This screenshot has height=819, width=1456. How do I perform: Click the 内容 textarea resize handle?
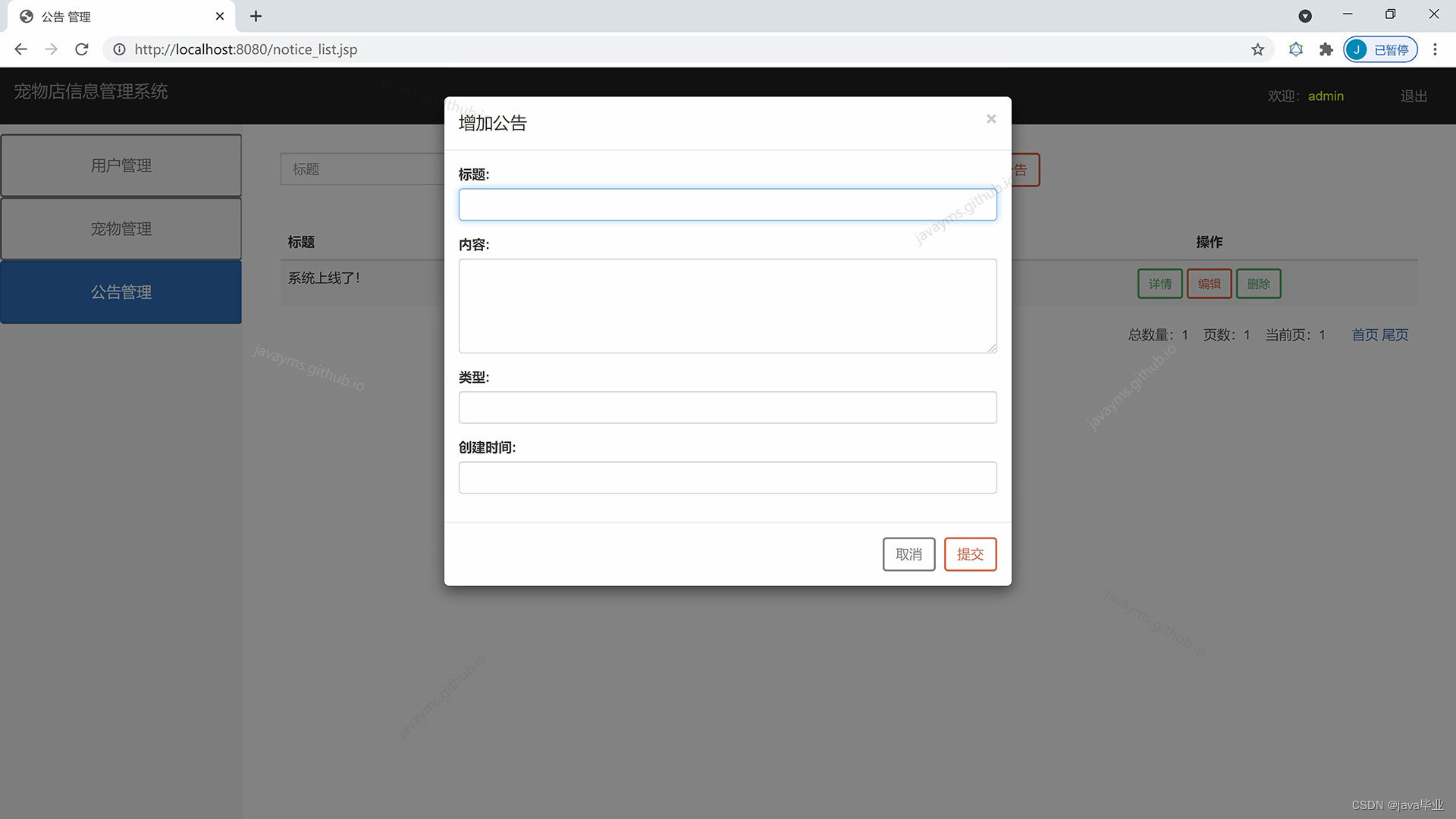pyautogui.click(x=992, y=348)
